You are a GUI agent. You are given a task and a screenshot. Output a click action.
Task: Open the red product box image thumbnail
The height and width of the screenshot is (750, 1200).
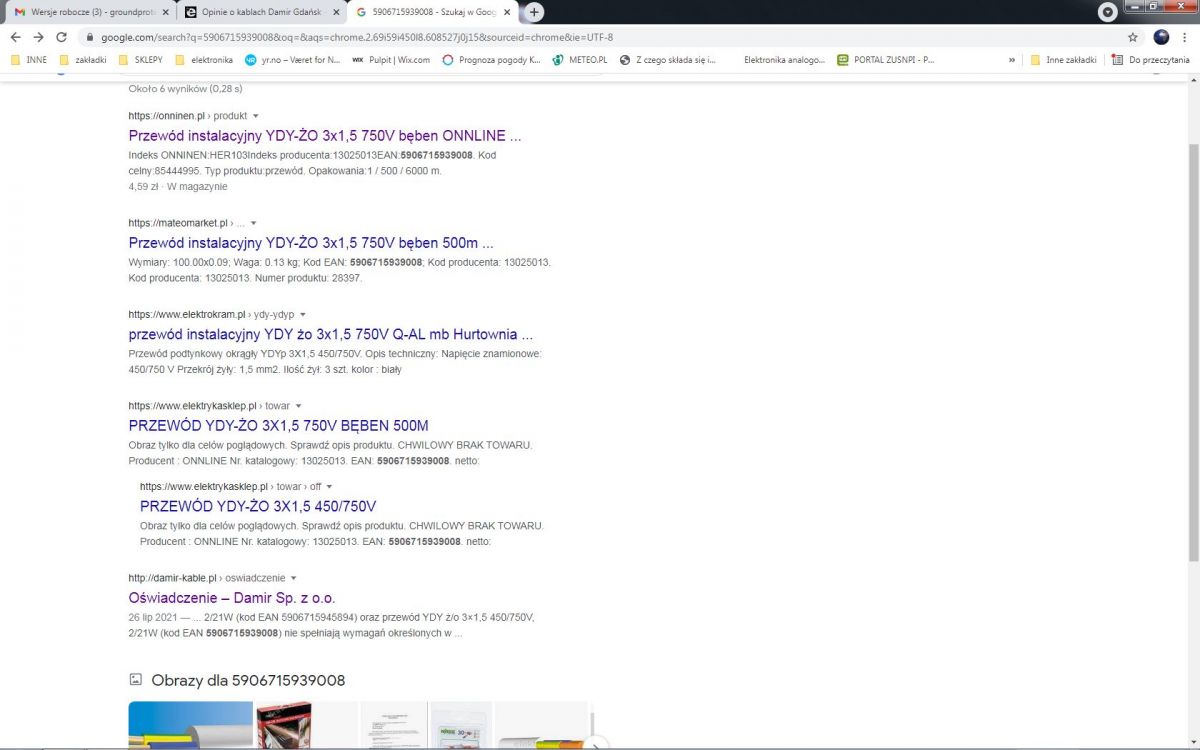tap(283, 725)
